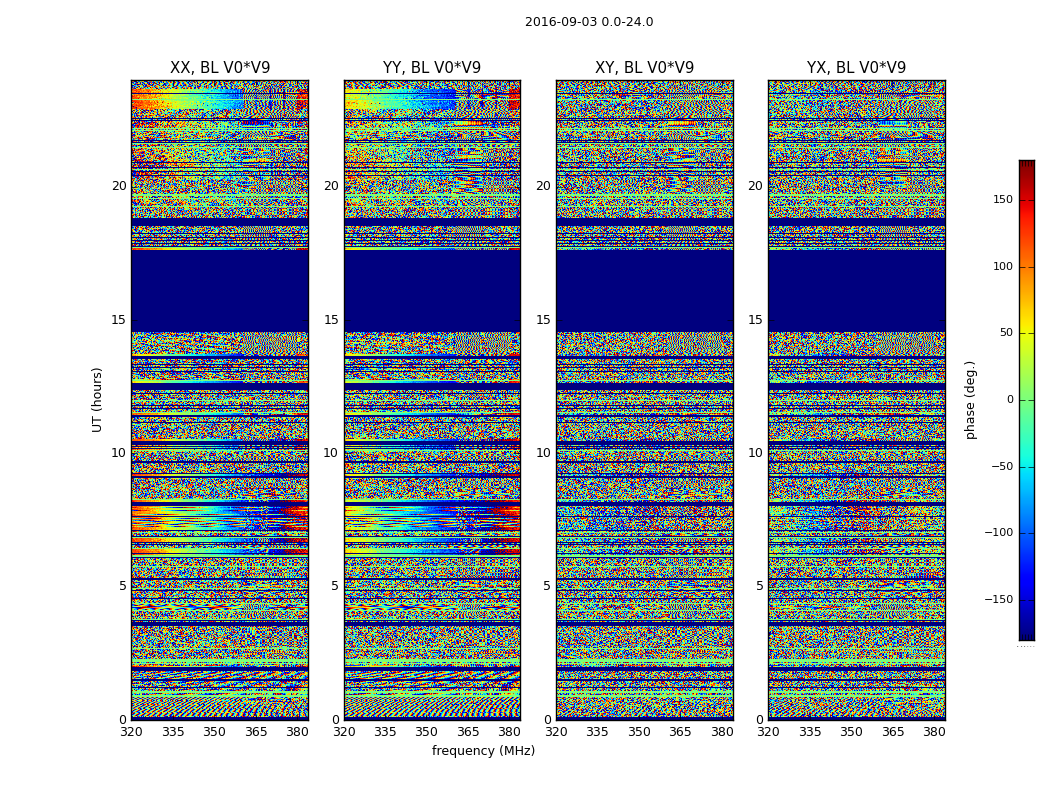Click y-axis tick "20" of YX panel
This screenshot has height=800, width=1050.
pos(755,186)
